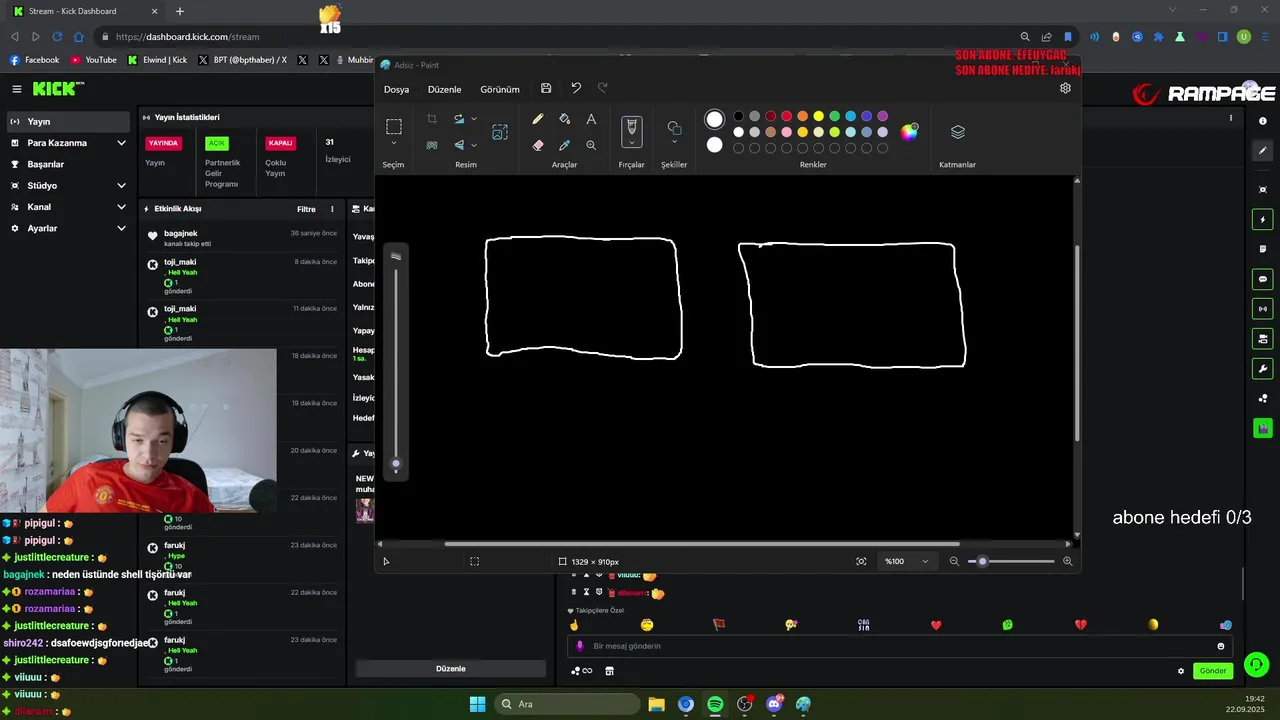Select the Fill bucket tool in Paint
1280x720 pixels.
[564, 119]
